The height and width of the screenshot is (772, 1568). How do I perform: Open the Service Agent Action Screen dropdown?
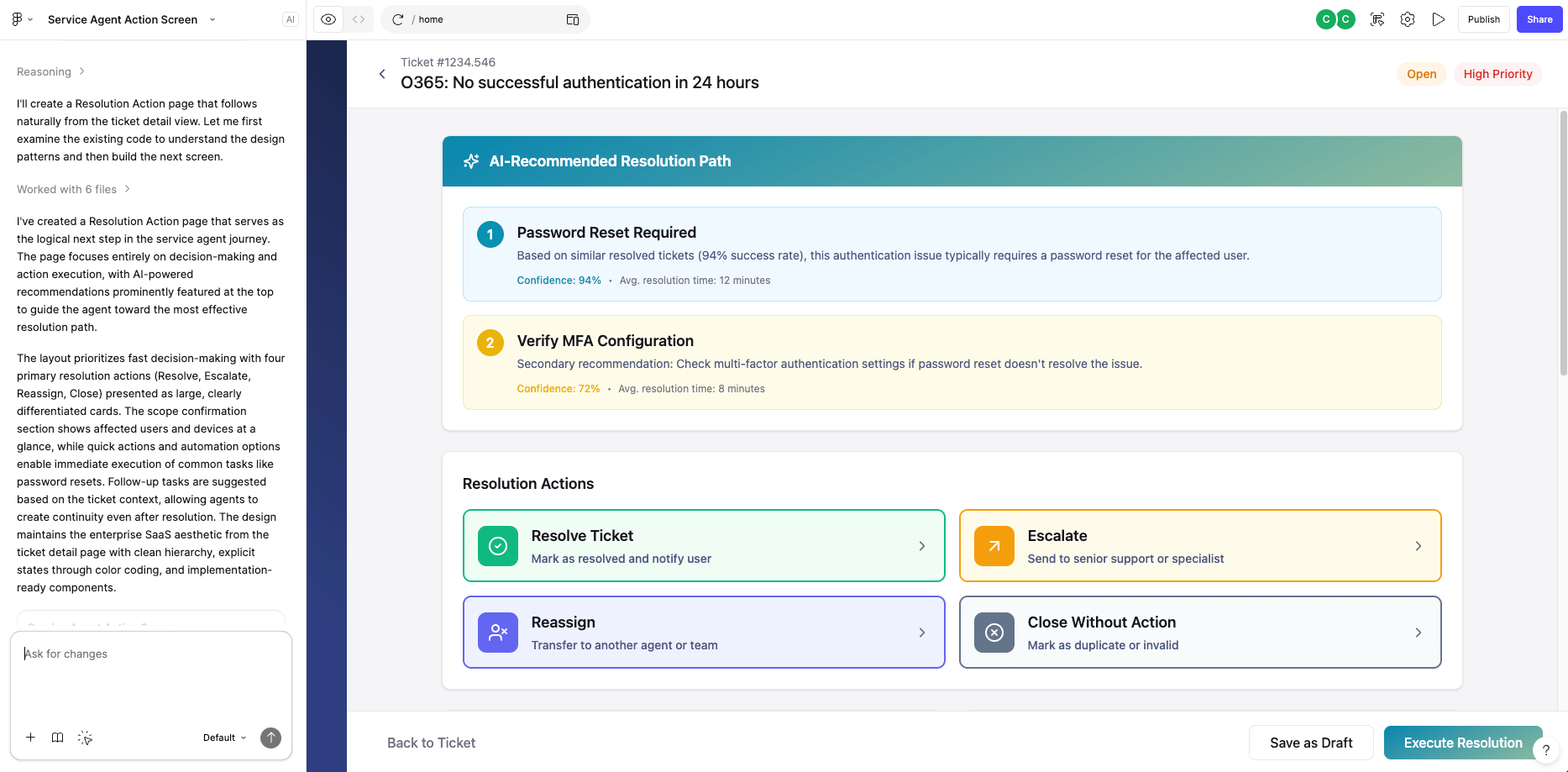(x=212, y=19)
